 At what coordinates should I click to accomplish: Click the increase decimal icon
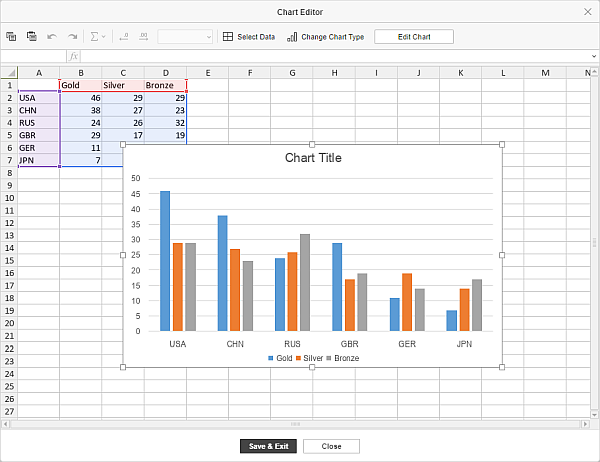(x=144, y=36)
